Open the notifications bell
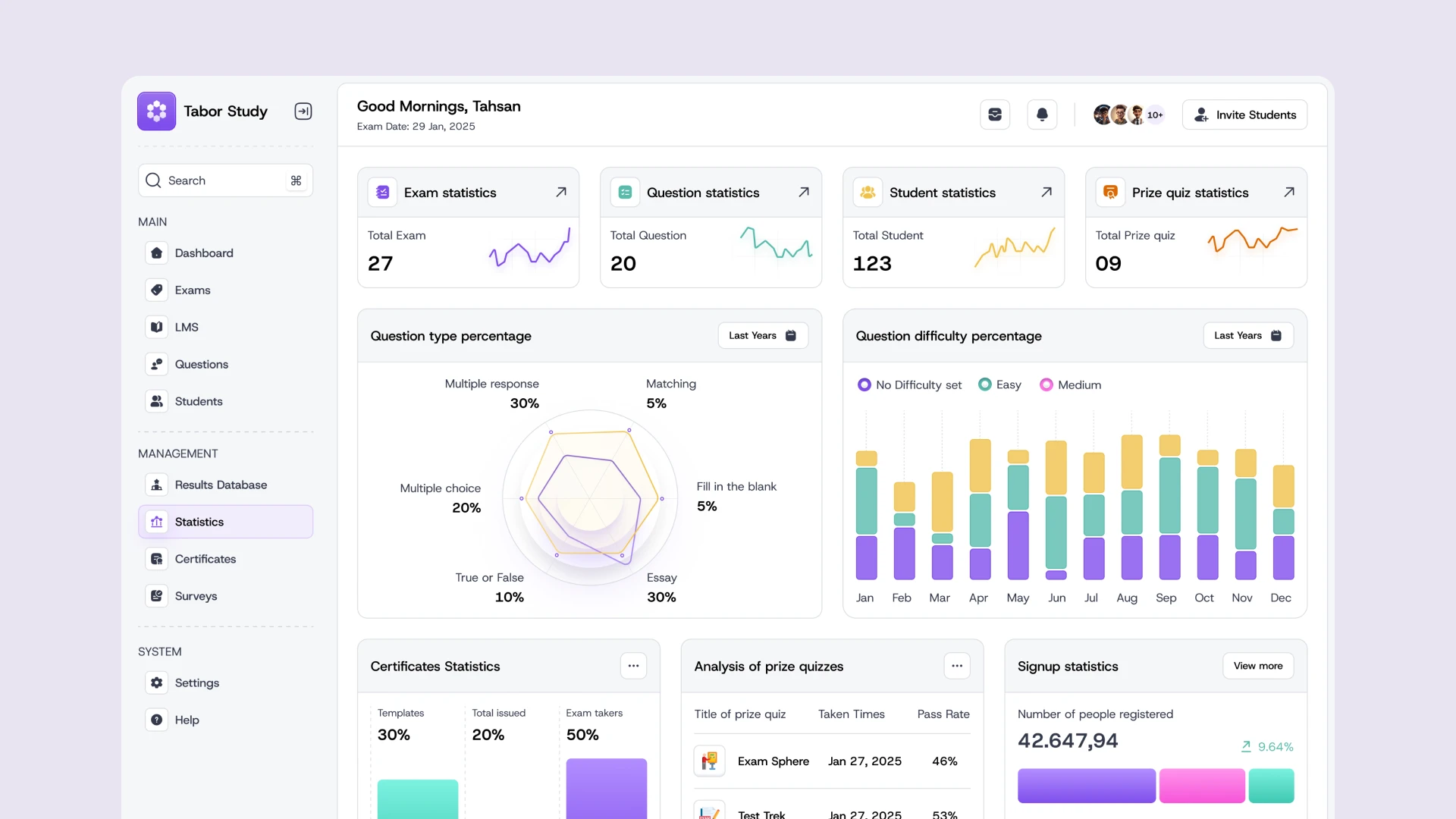Image resolution: width=1456 pixels, height=819 pixels. (1042, 115)
